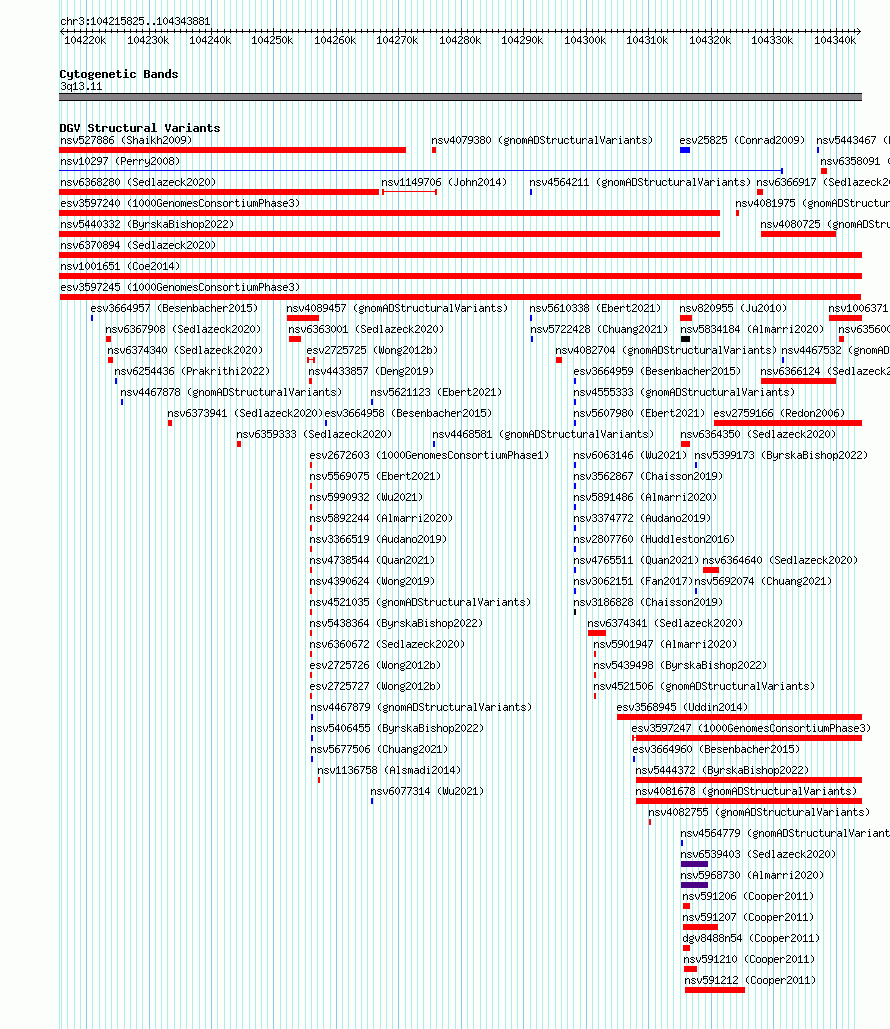This screenshot has width=890, height=1029.
Task: Open nsv5621123 (Ebert2021) variant
Action: (436, 392)
